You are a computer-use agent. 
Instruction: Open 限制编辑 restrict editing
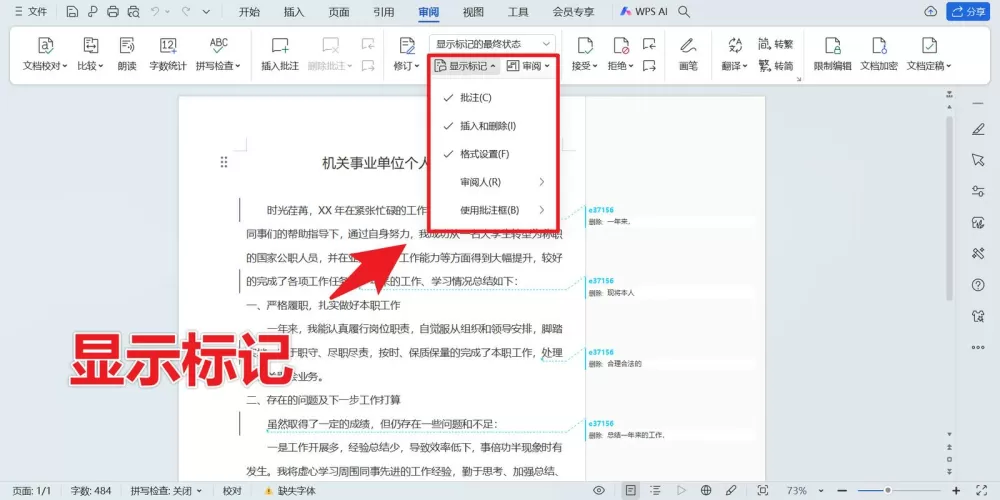[x=832, y=54]
